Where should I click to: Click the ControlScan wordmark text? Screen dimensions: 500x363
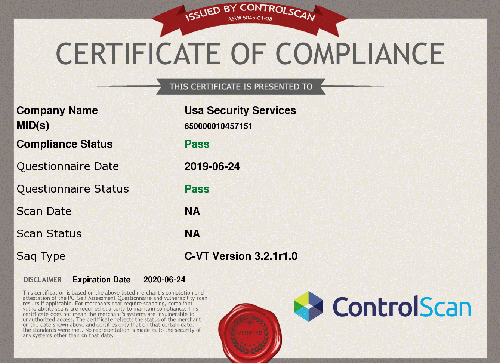402,307
